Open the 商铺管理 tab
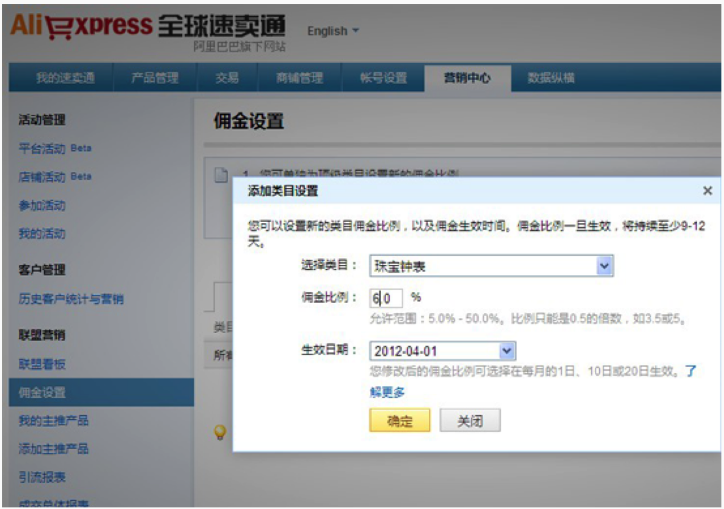The width and height of the screenshot is (724, 509). (299, 78)
